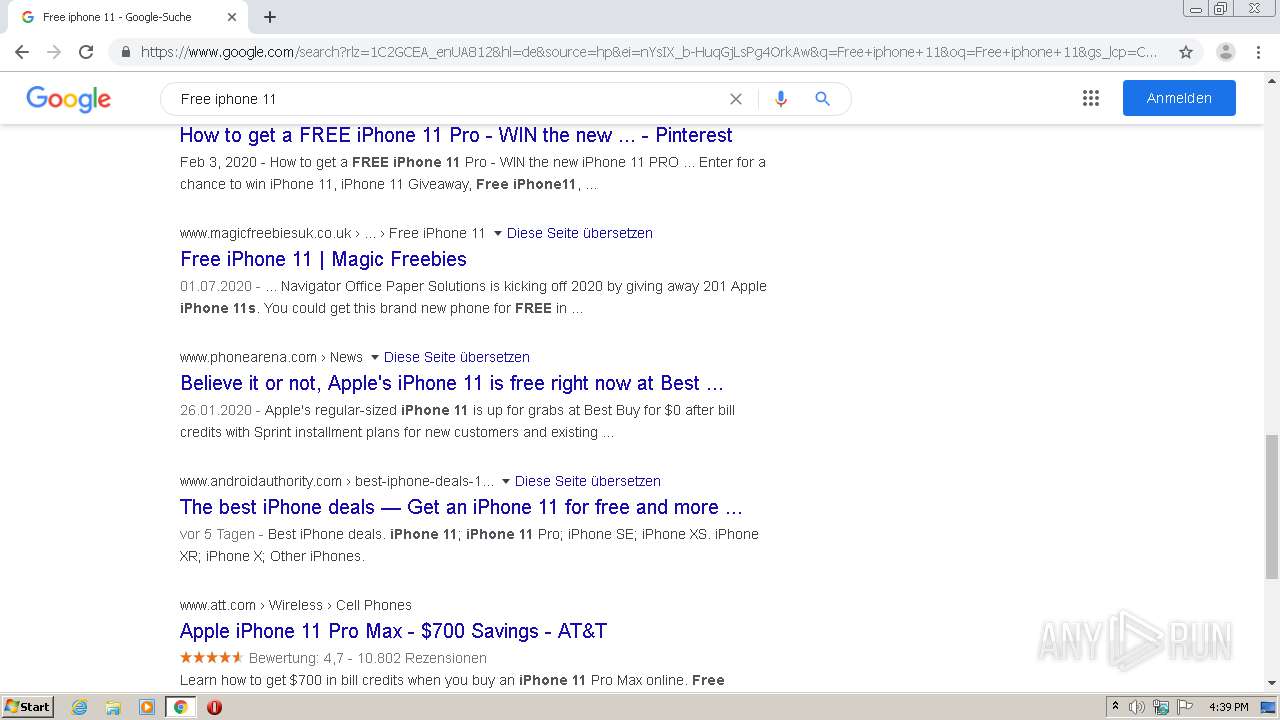The width and height of the screenshot is (1280, 720).
Task: Select the Chrome taskbar button
Action: [x=181, y=707]
